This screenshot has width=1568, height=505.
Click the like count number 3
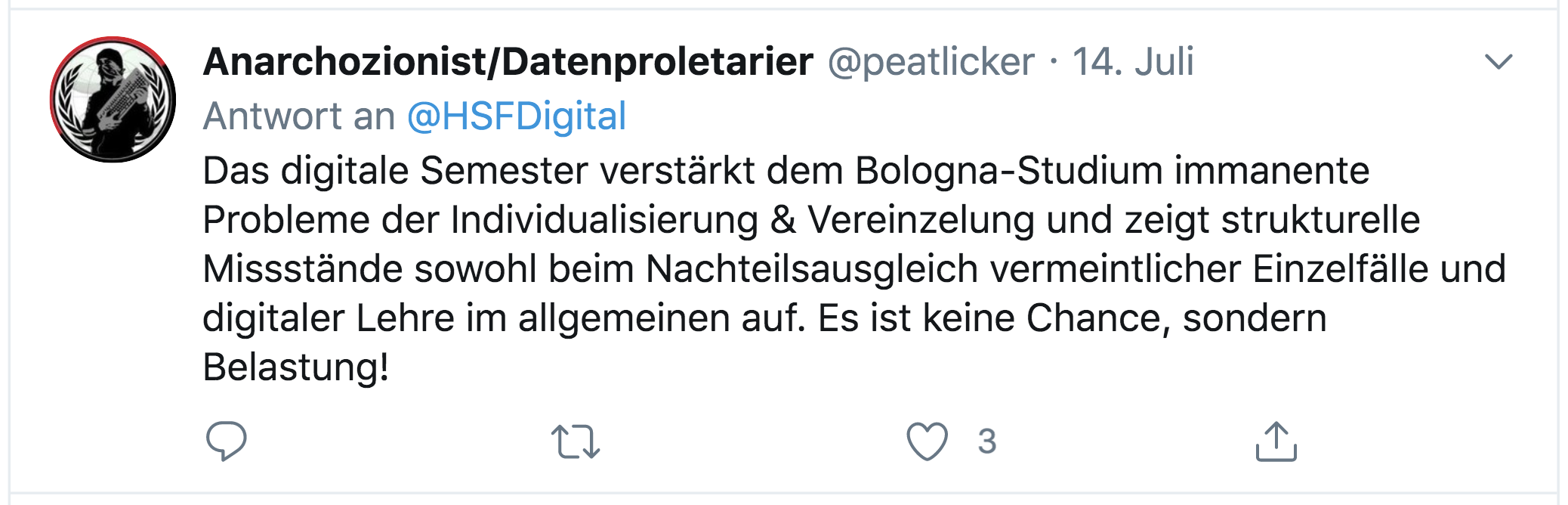pos(987,441)
